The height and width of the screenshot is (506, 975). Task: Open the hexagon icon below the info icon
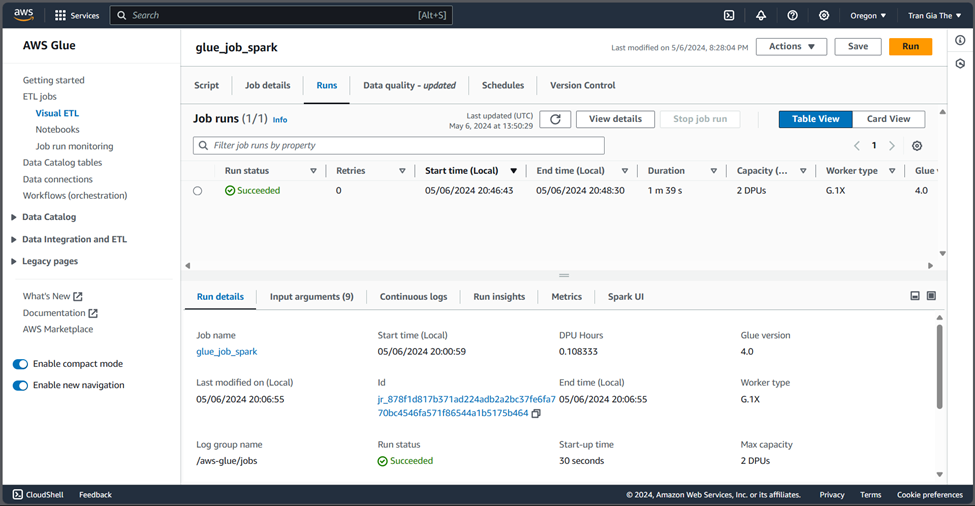[x=960, y=63]
